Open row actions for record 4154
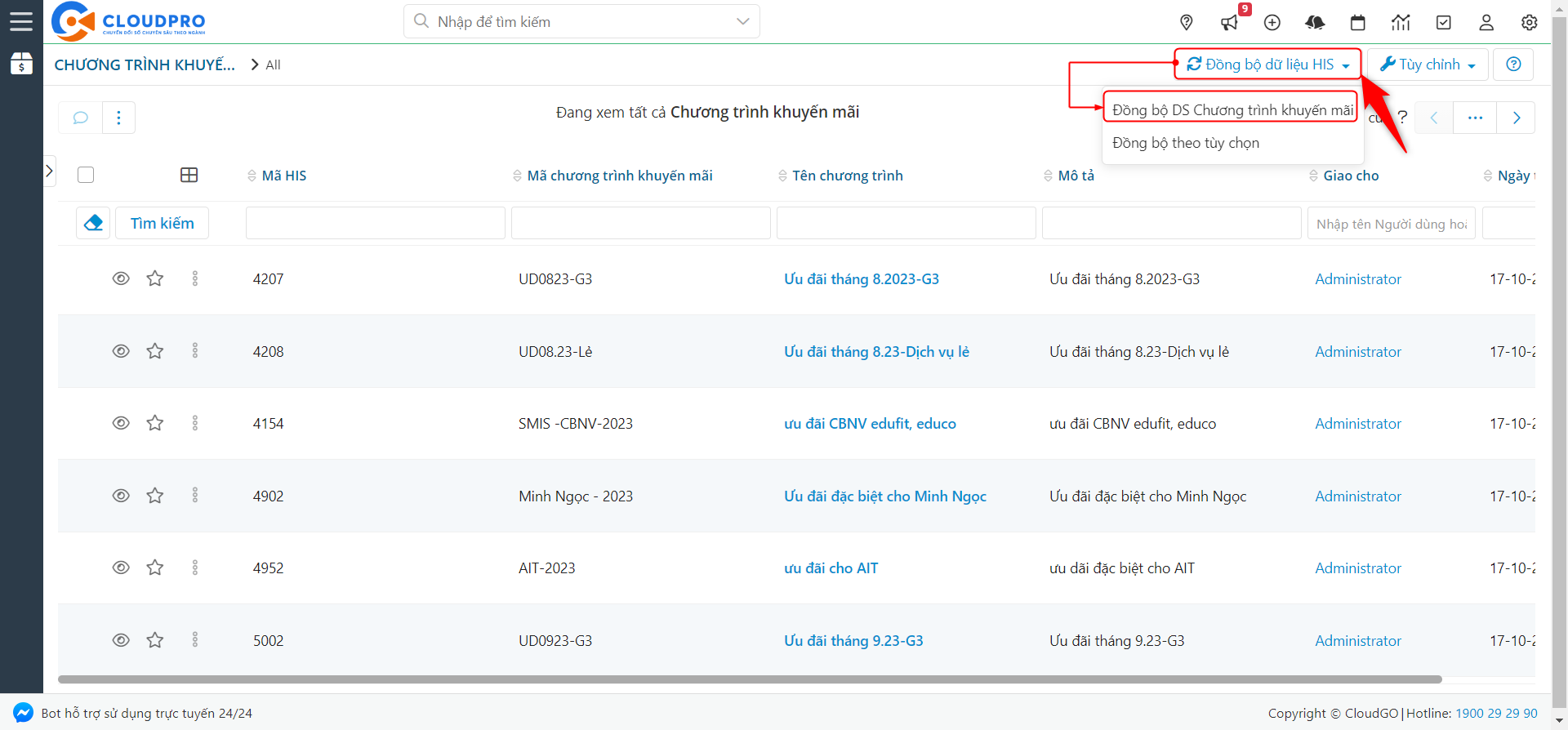The width and height of the screenshot is (1568, 730). point(195,423)
